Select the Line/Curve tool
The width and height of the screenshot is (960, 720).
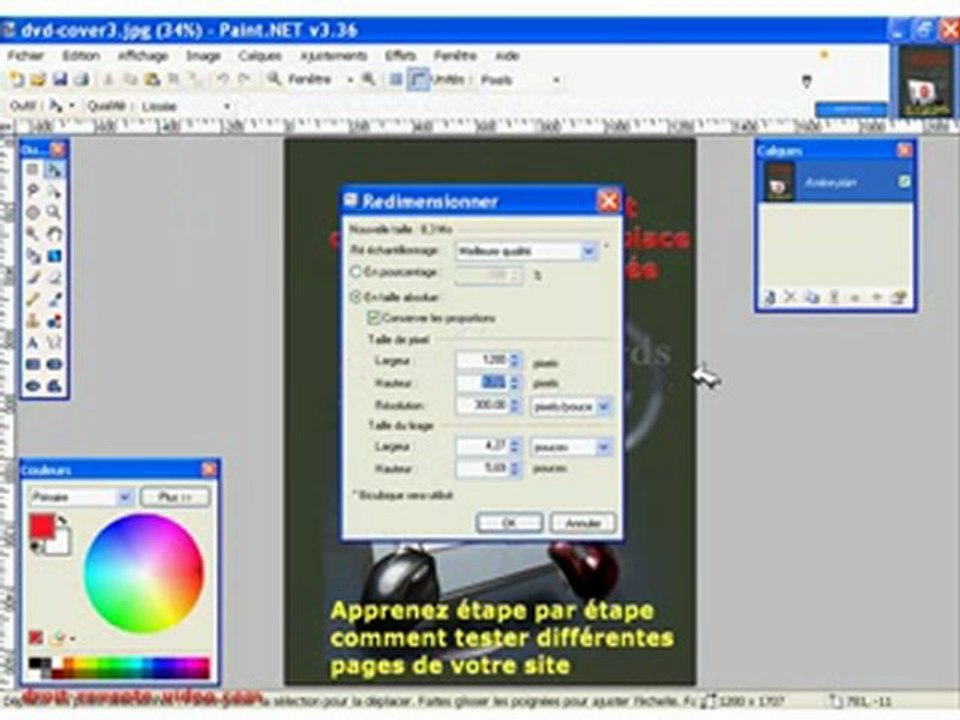(54, 343)
